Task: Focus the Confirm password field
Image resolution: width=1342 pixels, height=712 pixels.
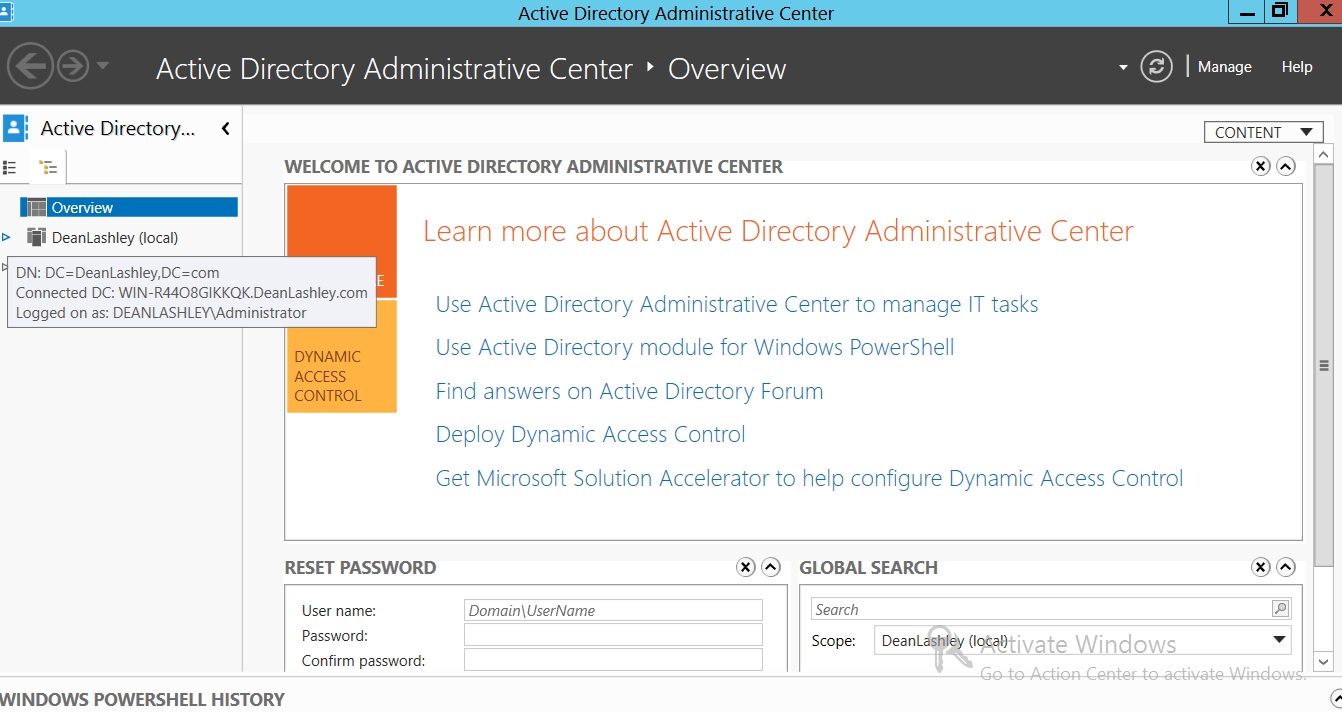Action: pyautogui.click(x=613, y=660)
